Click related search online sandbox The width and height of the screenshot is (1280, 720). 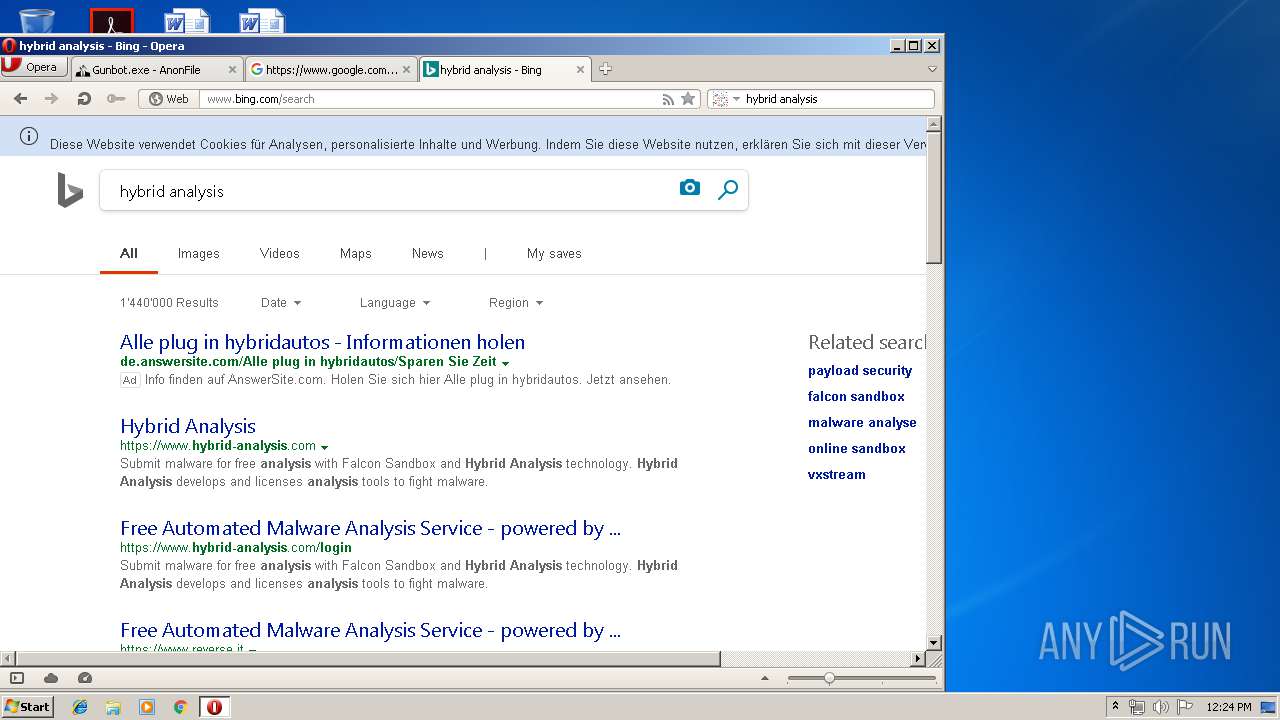click(857, 449)
